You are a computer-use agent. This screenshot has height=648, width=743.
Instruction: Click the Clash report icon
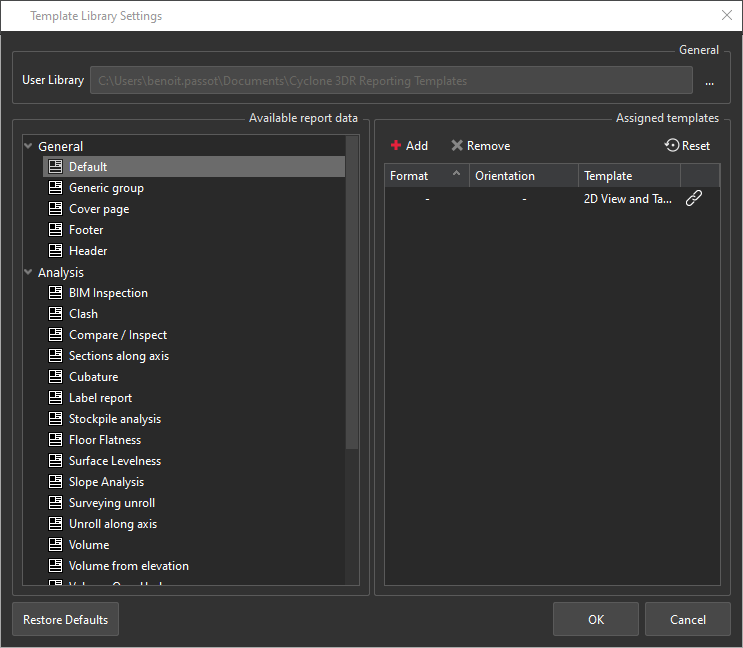(56, 314)
